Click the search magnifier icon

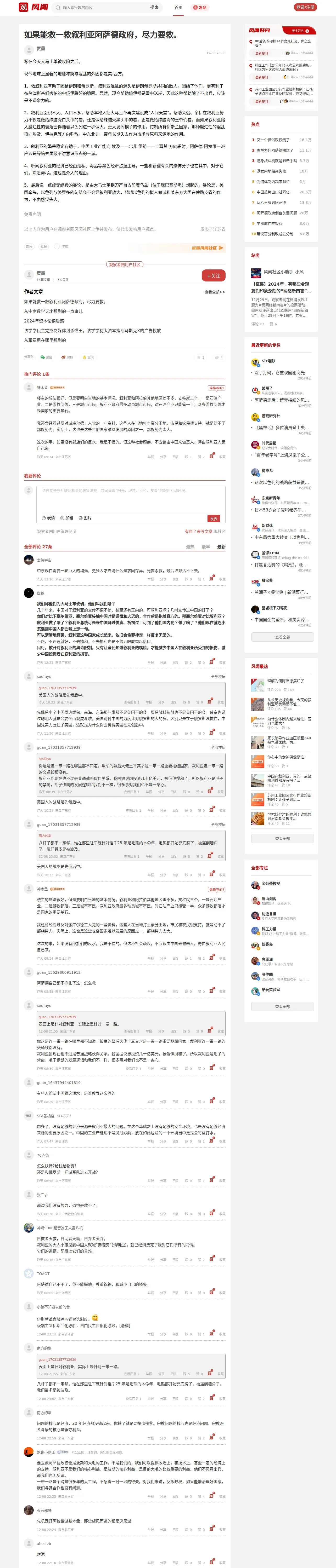58,7
